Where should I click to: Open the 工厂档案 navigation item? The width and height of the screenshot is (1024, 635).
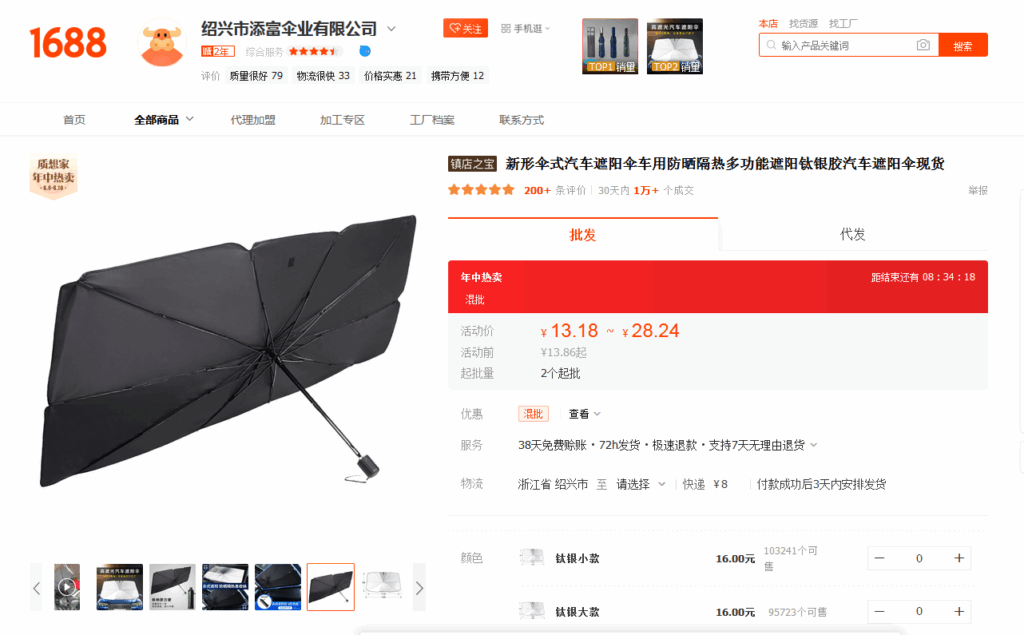pos(432,120)
